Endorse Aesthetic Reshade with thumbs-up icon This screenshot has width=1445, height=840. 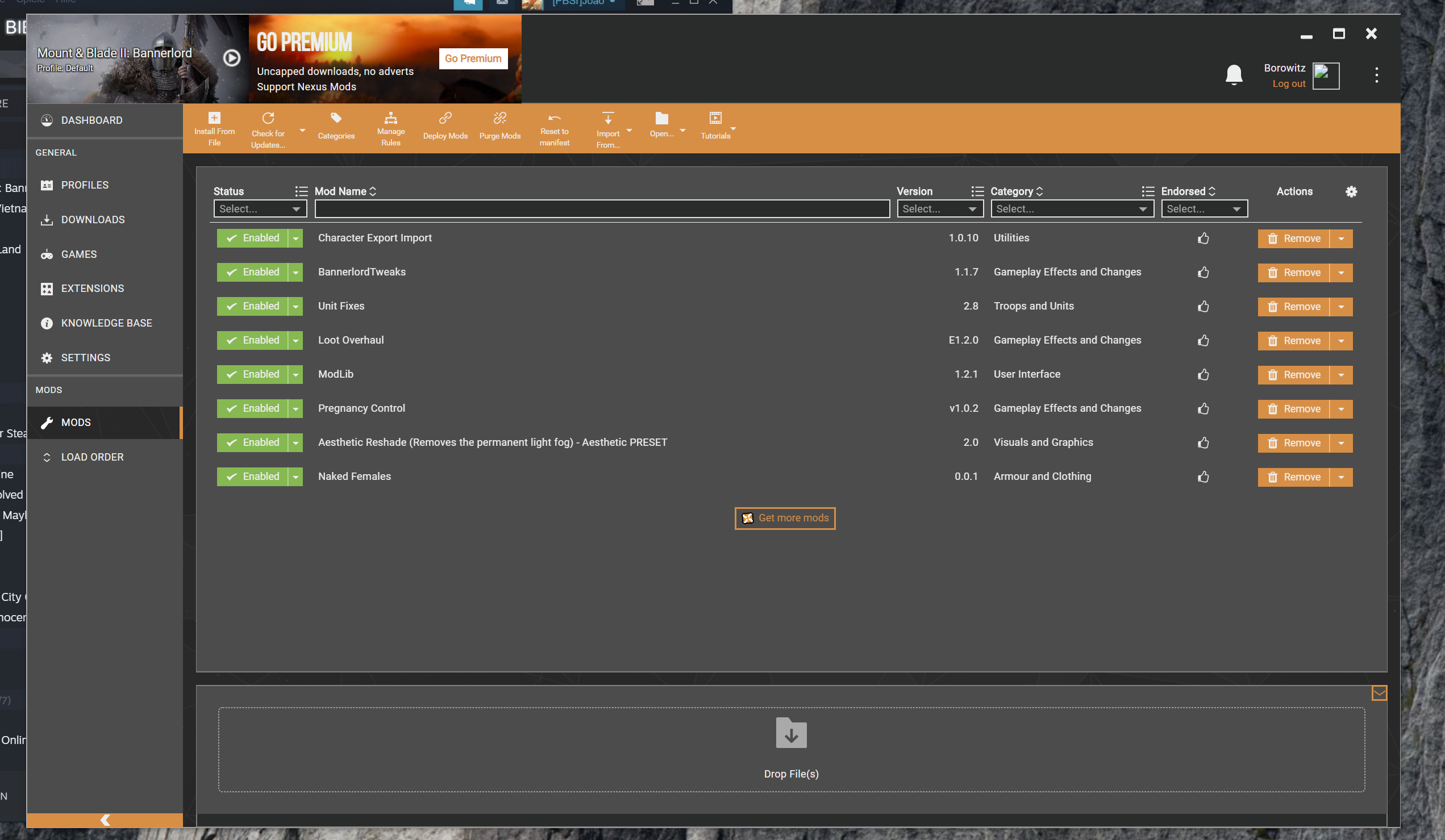pyautogui.click(x=1203, y=443)
